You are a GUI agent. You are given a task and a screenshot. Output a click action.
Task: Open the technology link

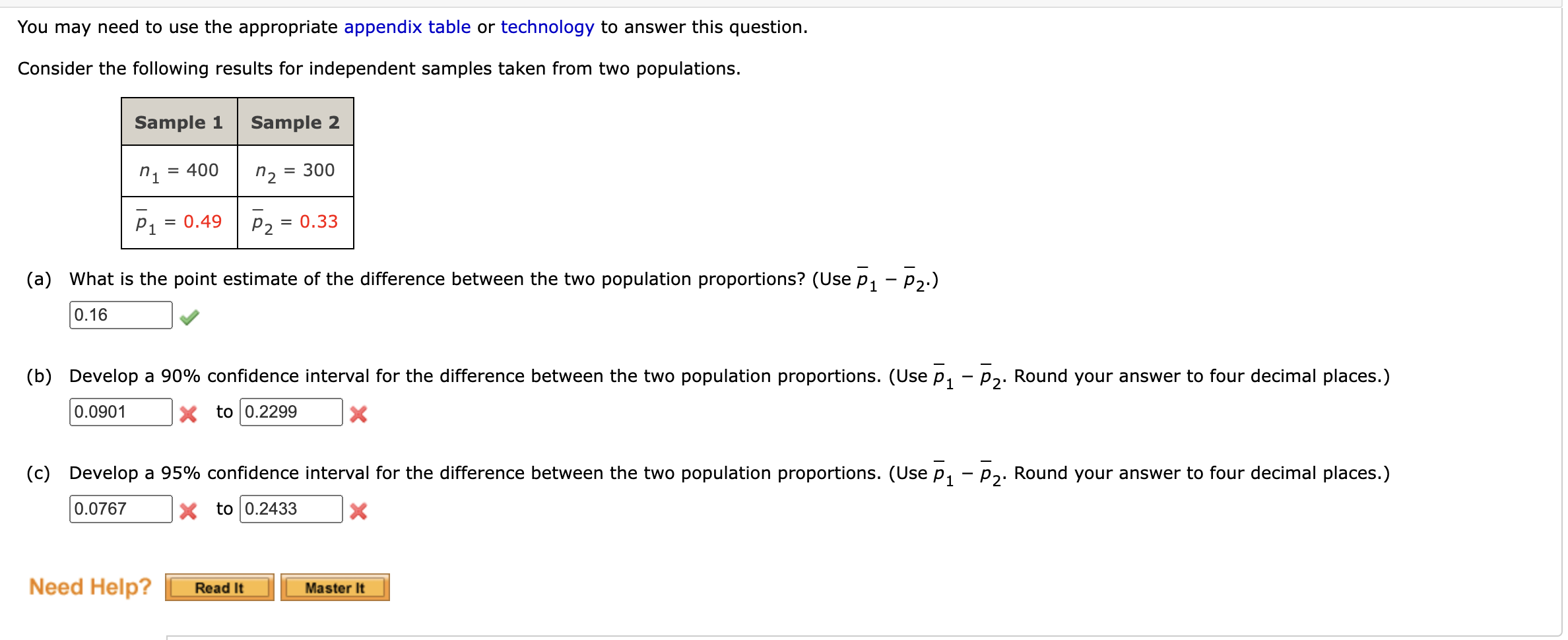pos(546,26)
